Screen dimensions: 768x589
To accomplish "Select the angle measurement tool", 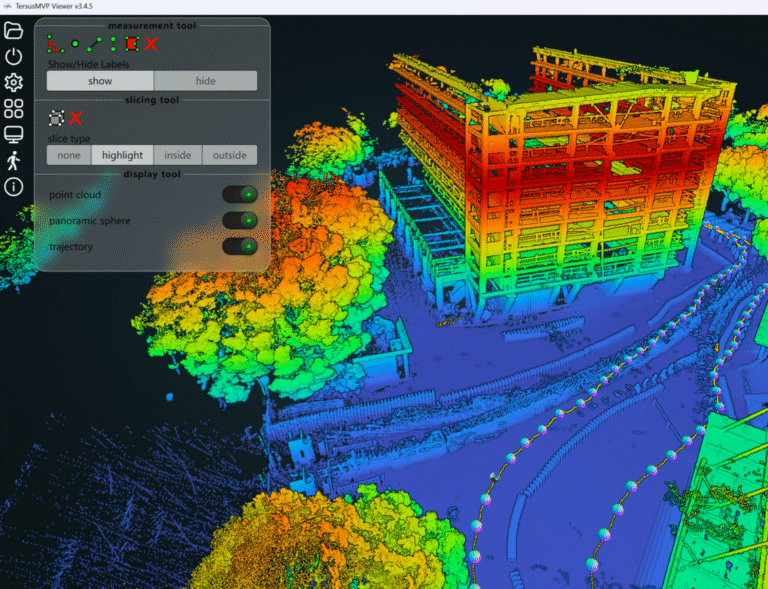I will [x=54, y=43].
